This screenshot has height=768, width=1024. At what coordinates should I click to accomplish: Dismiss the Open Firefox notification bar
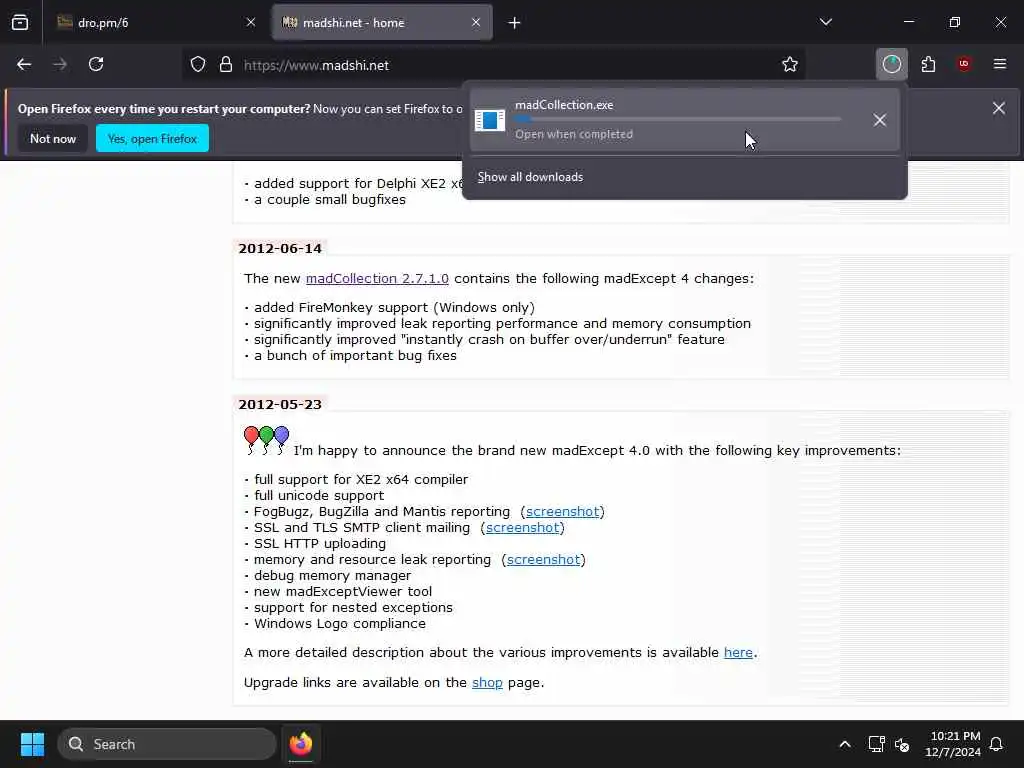pos(999,108)
